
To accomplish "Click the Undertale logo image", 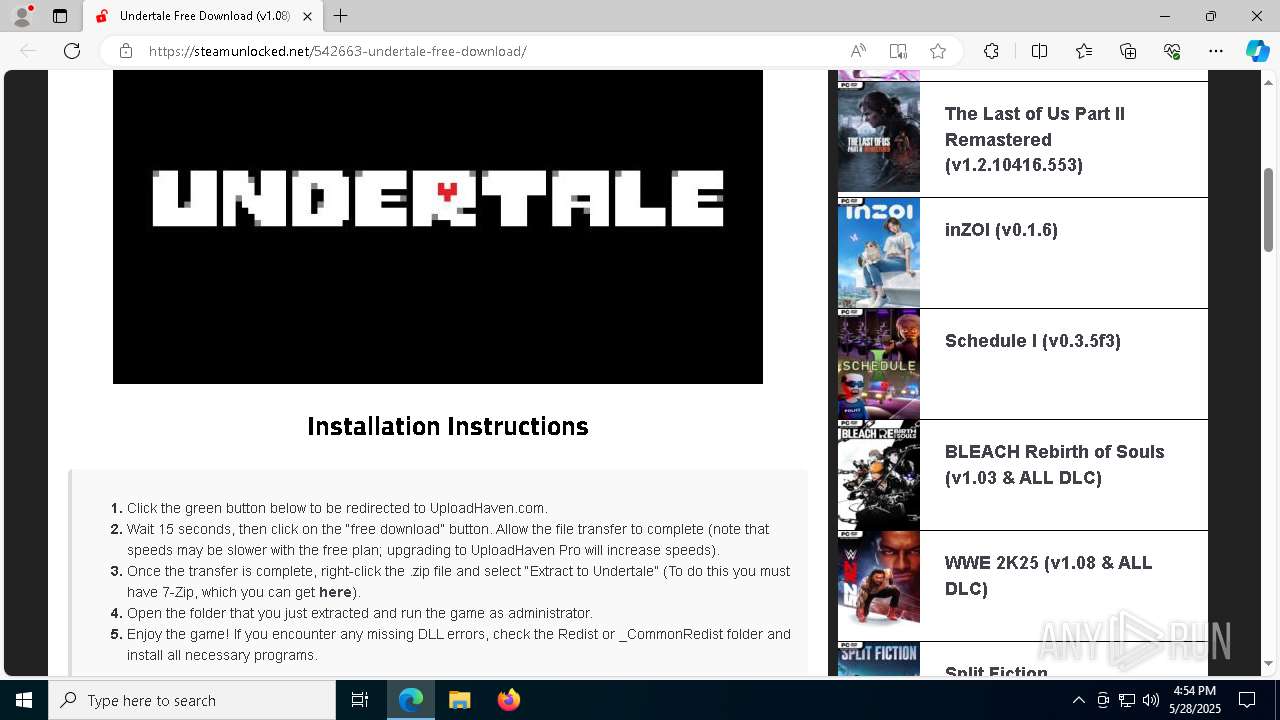I will (x=438, y=227).
